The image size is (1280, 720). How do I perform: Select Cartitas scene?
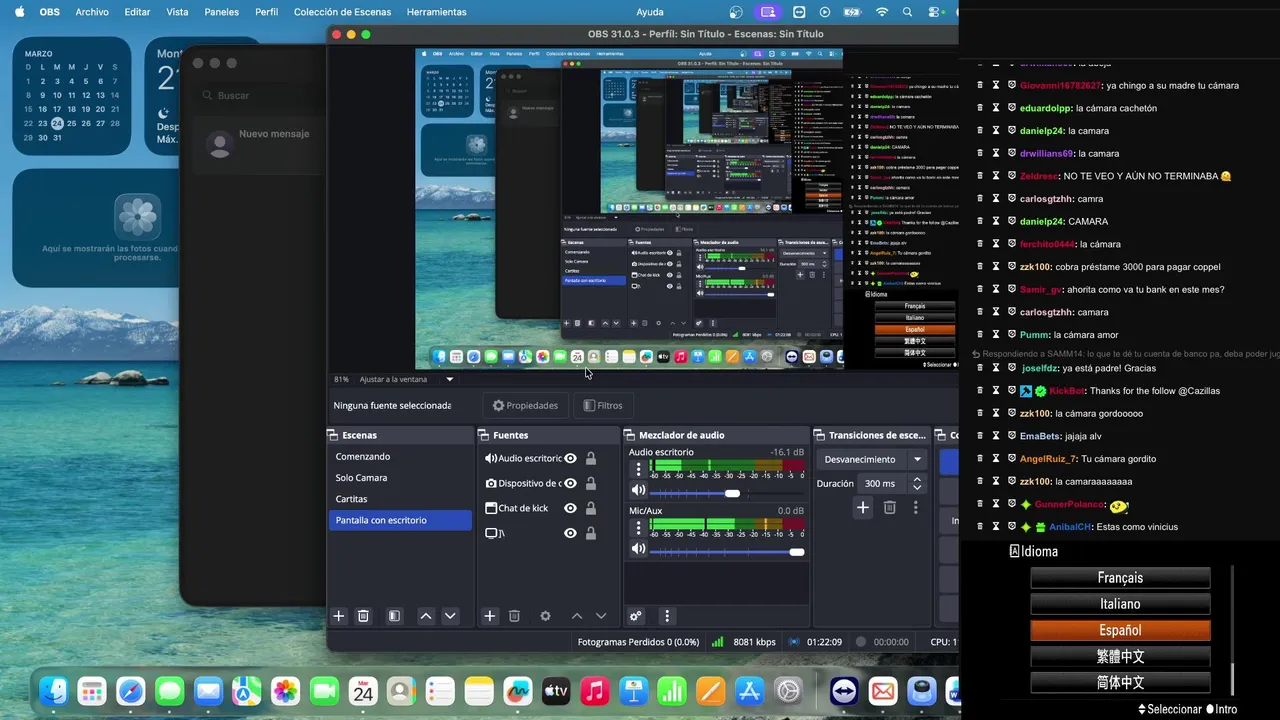point(400,499)
